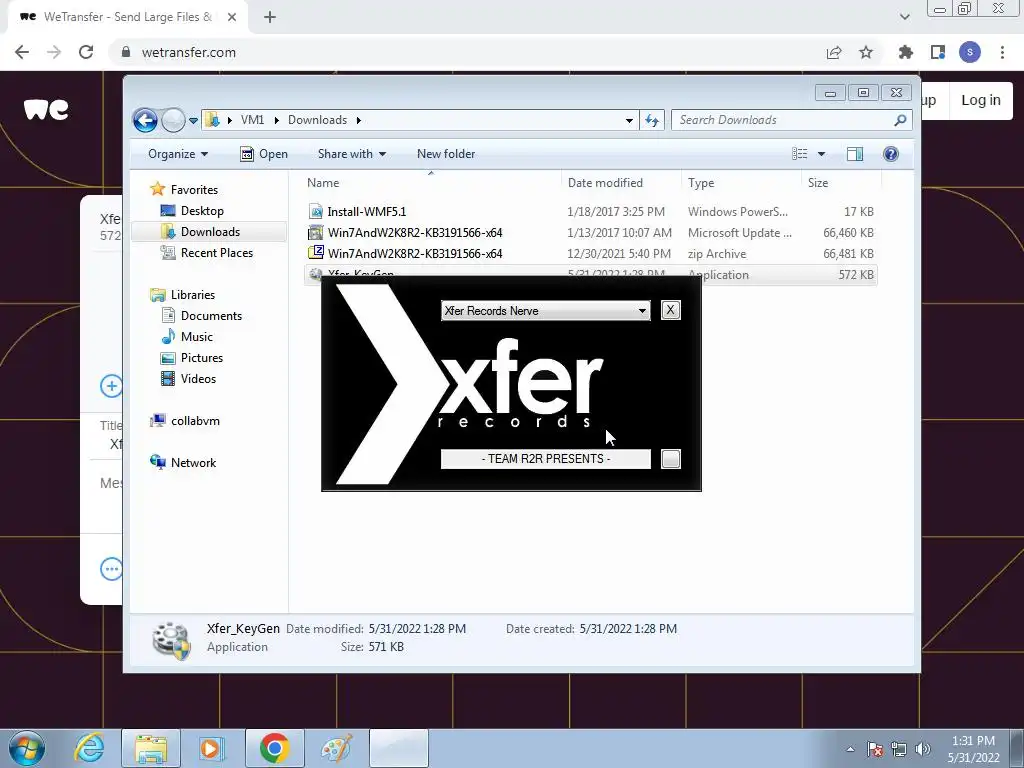Click Log in on WeTransfer
The width and height of the screenshot is (1024, 768).
981,100
